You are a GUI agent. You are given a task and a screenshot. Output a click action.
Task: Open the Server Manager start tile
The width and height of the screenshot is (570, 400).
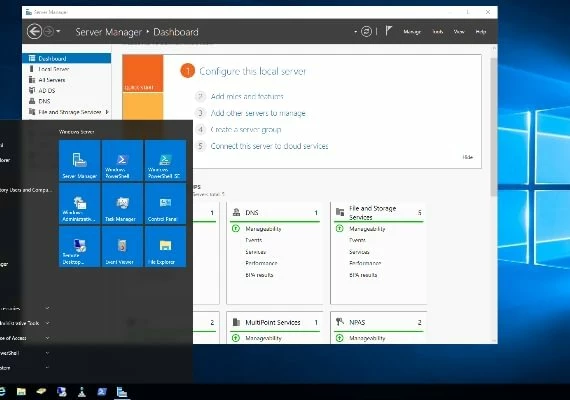point(80,160)
